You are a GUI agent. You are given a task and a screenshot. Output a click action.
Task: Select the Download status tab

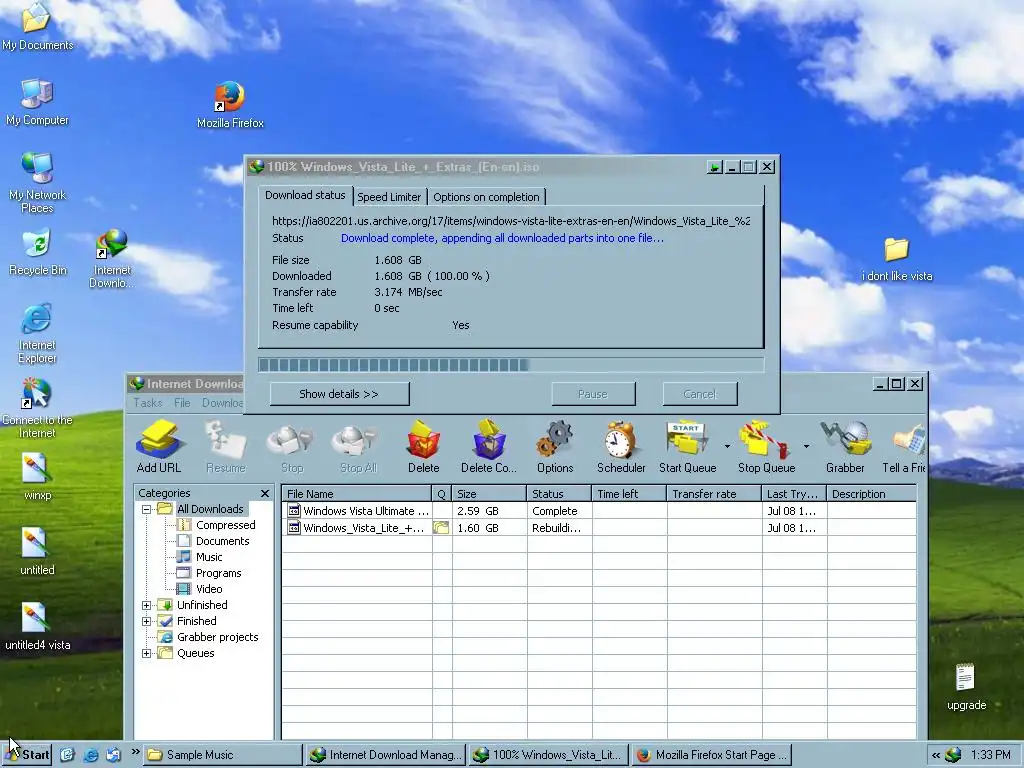tap(305, 195)
